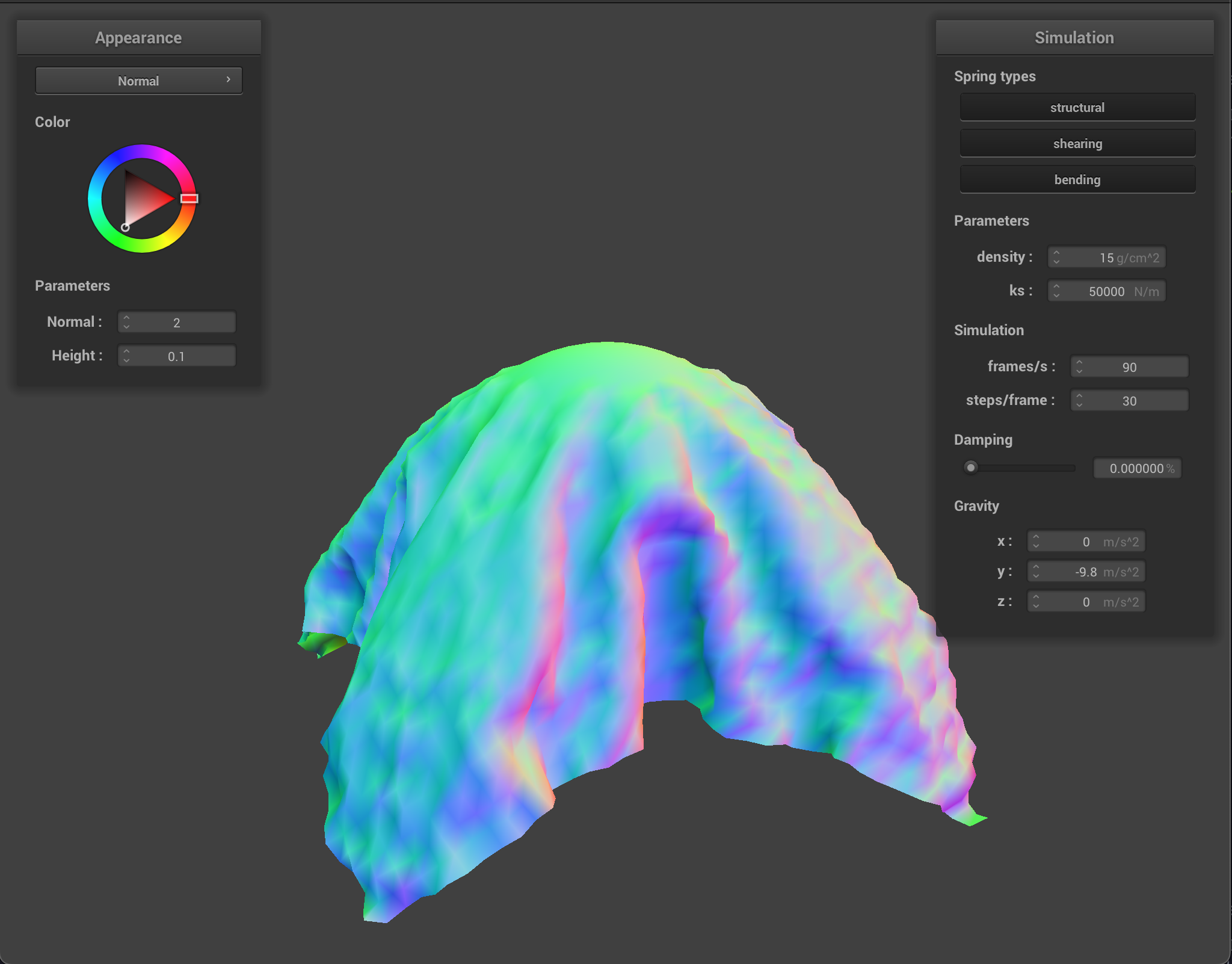The width and height of the screenshot is (1232, 964).
Task: Open the Normal shading mode selector
Action: coord(138,80)
